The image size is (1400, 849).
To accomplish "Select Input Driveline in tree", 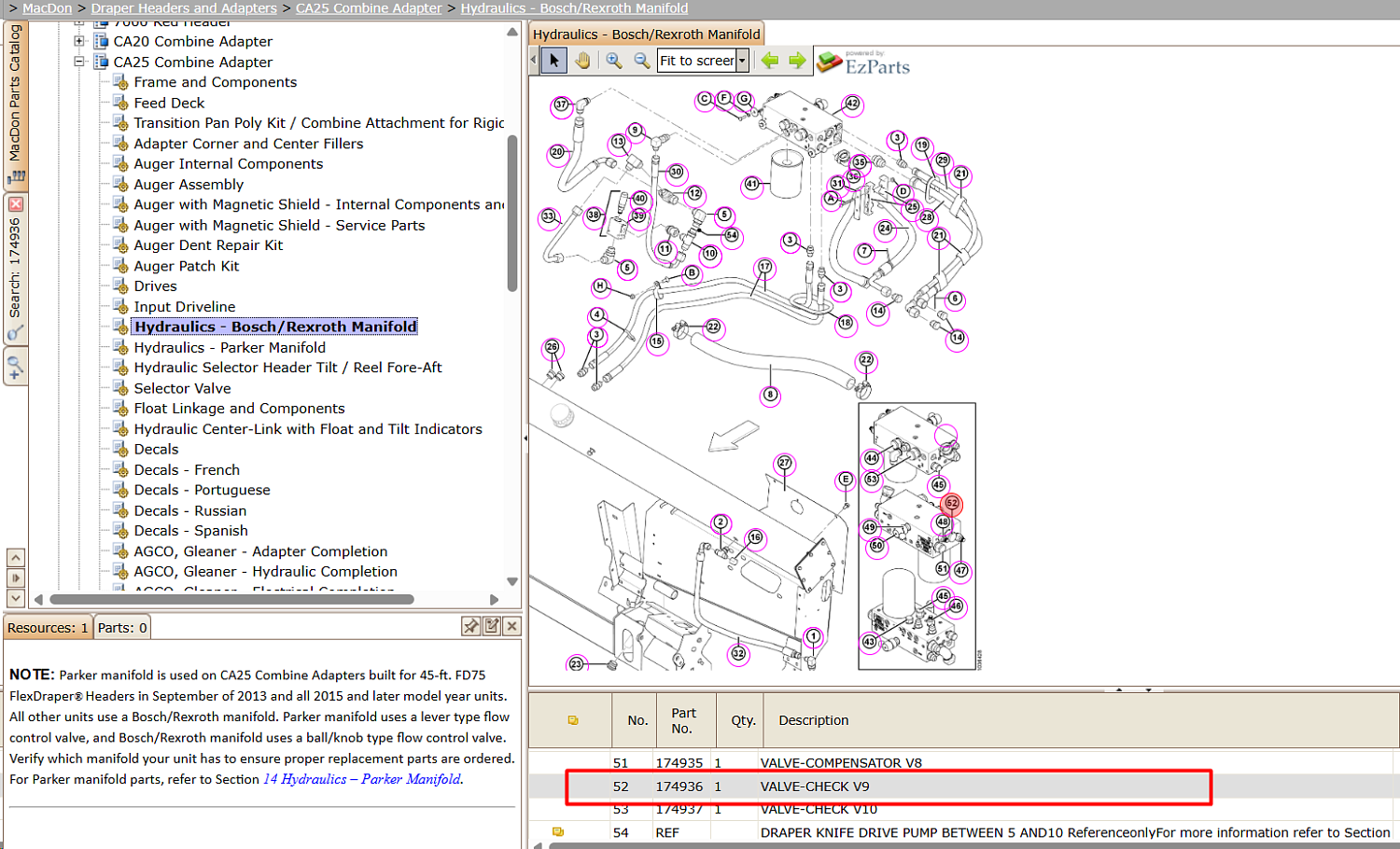I will [185, 307].
